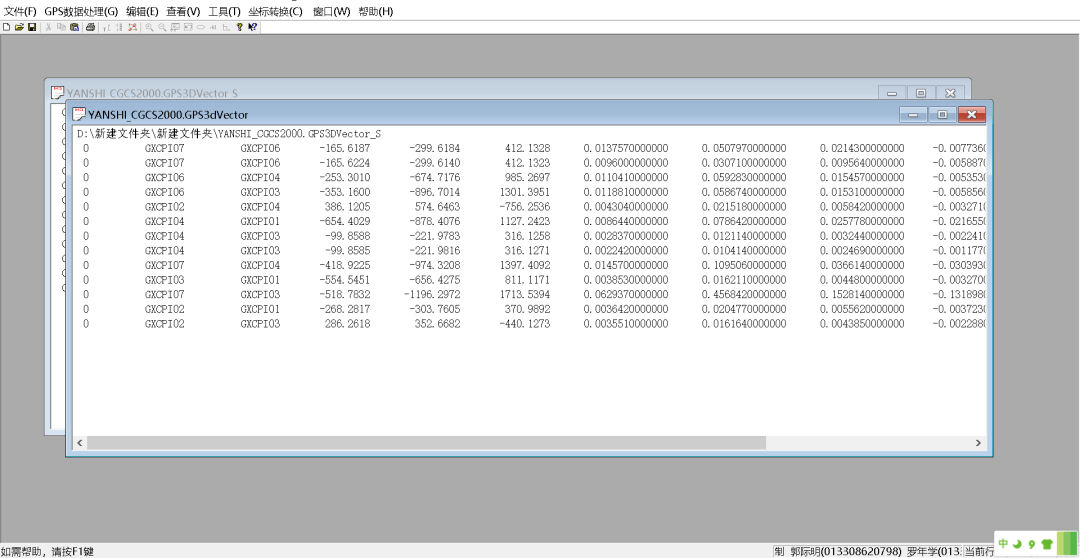Click the Paste toolbar icon
Viewport: 1080px width, 558px height.
tap(74, 27)
